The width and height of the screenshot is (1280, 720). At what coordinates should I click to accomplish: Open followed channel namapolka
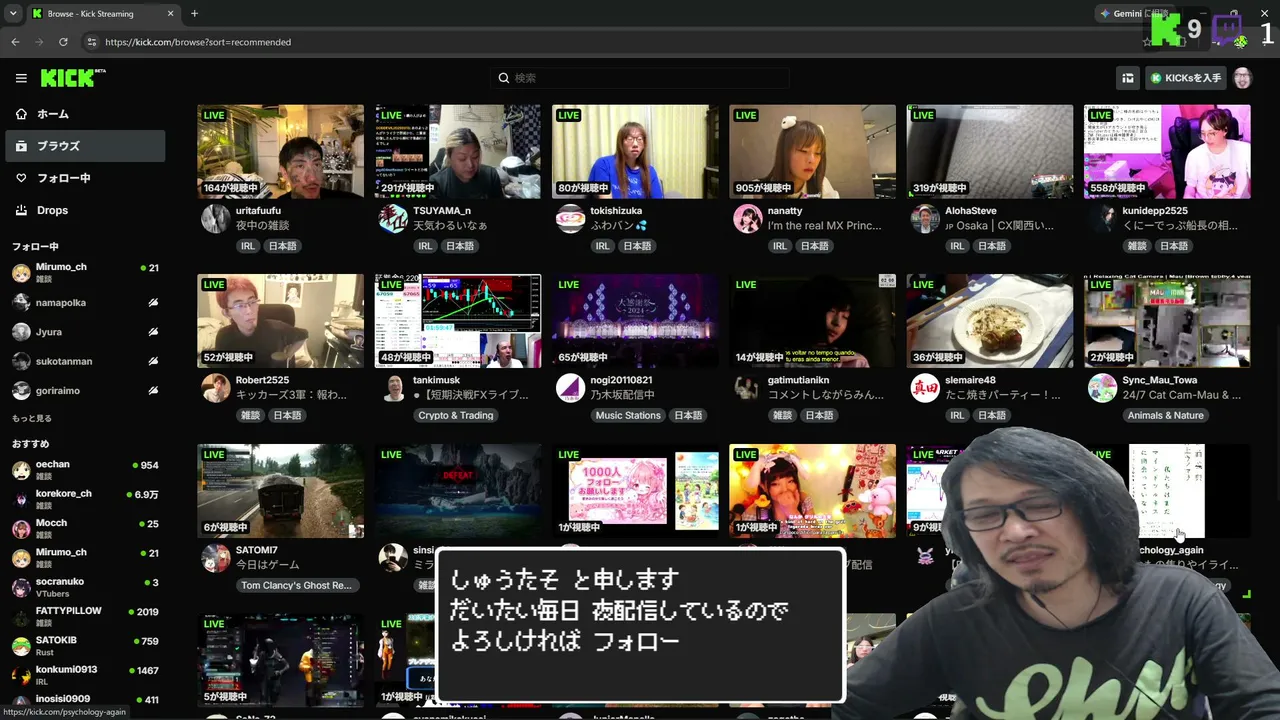(x=83, y=302)
